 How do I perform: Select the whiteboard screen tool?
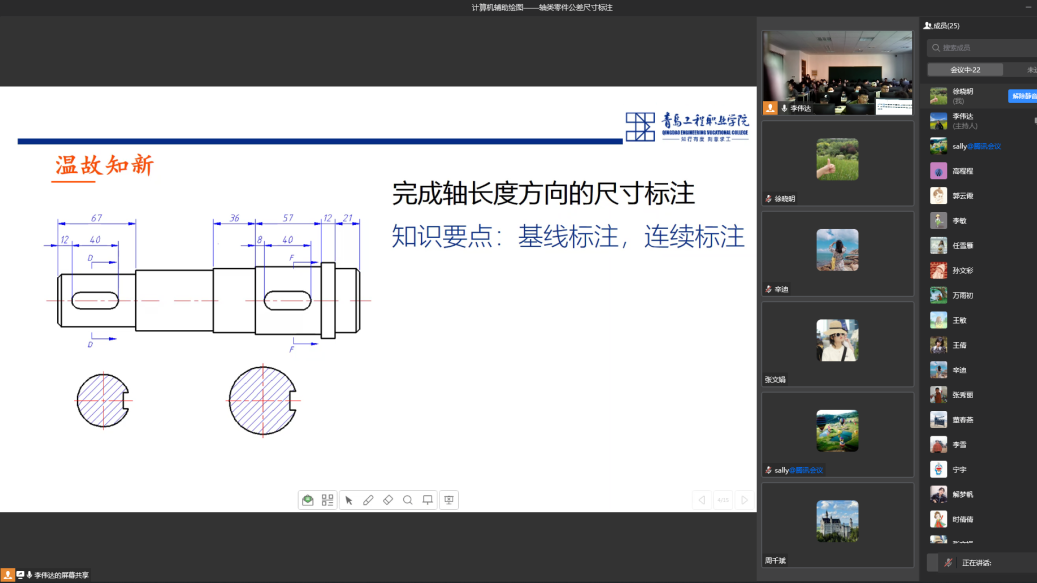point(428,500)
